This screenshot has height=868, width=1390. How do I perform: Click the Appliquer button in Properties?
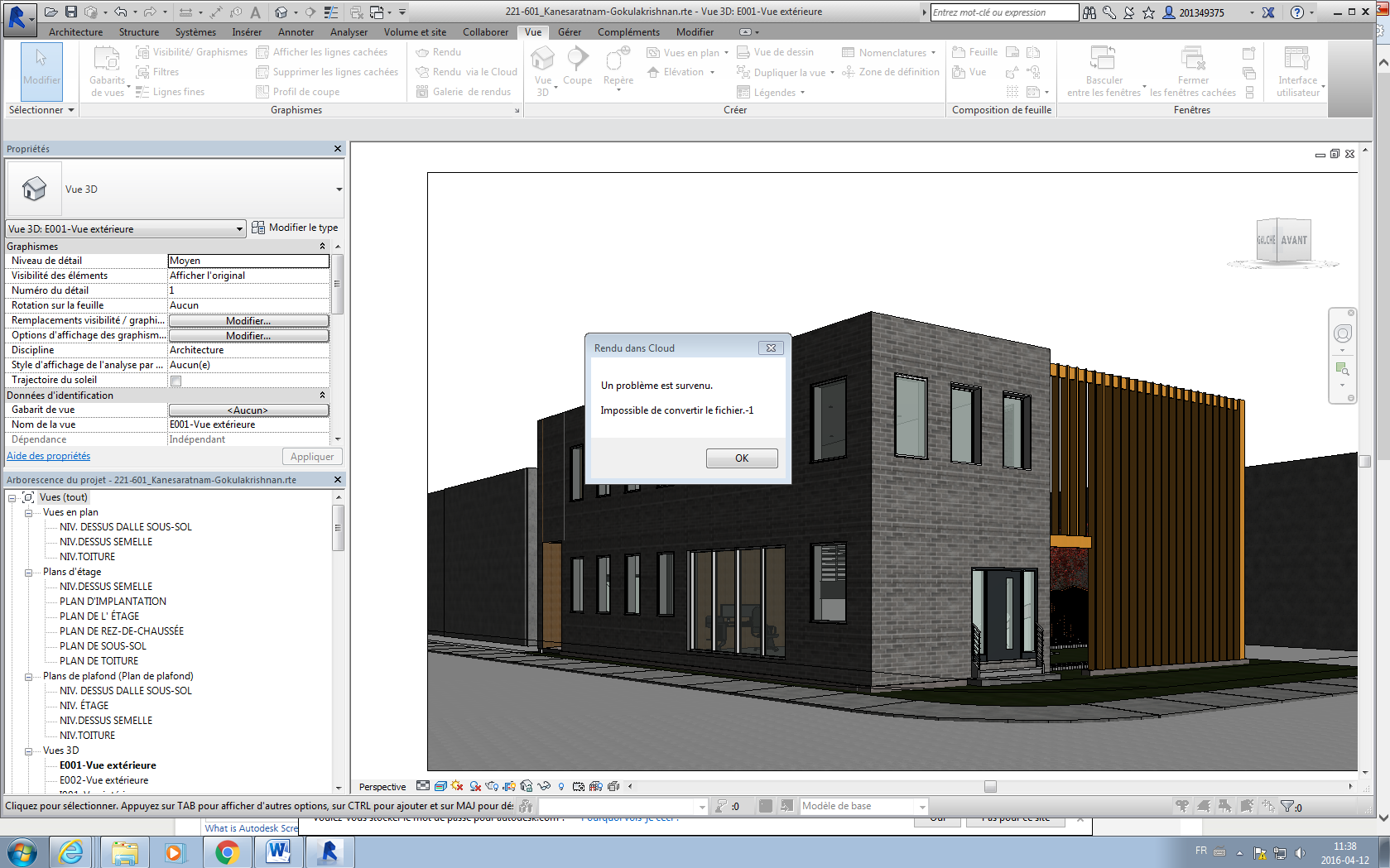pyautogui.click(x=312, y=456)
